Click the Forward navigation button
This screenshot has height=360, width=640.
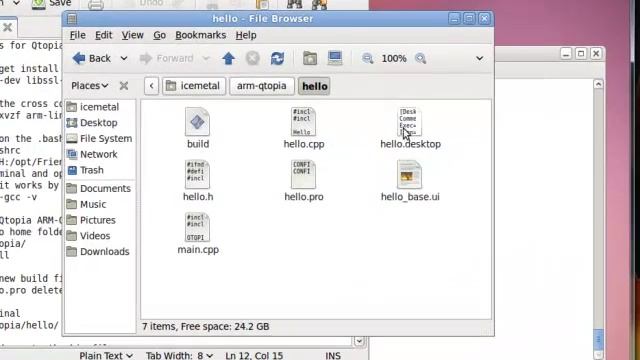click(x=166, y=58)
